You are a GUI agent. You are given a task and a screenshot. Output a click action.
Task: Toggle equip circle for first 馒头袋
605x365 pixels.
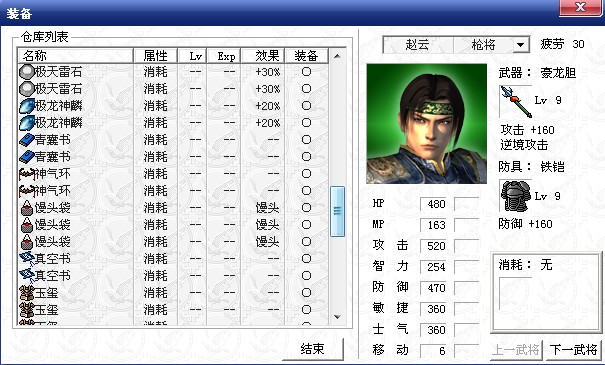tap(306, 208)
